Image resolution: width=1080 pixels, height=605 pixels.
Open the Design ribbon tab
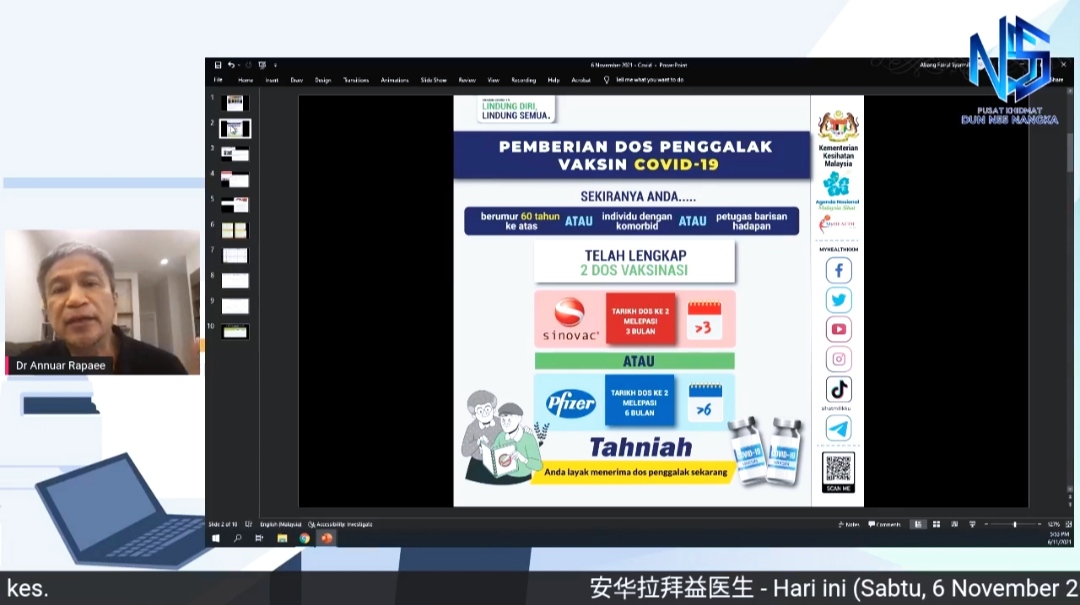tap(322, 80)
